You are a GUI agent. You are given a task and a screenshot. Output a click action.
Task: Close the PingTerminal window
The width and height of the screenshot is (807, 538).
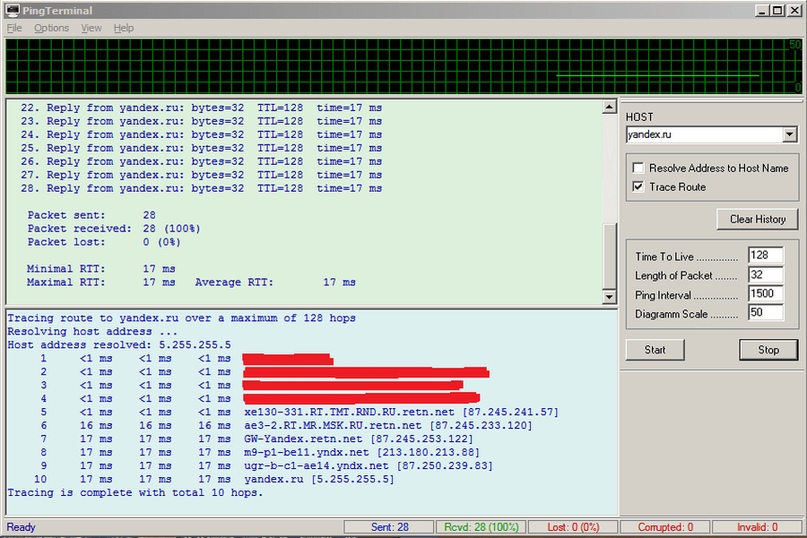[795, 10]
